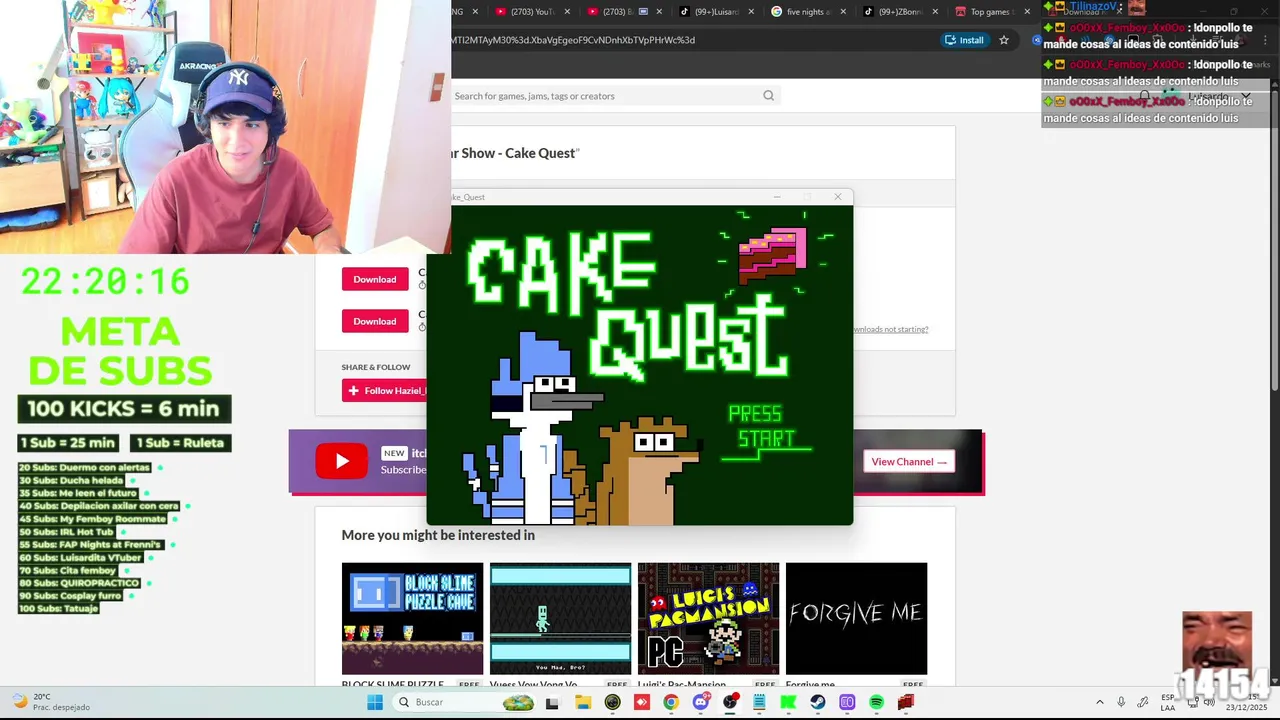Click the 'downloads not starting?' link

click(x=890, y=329)
